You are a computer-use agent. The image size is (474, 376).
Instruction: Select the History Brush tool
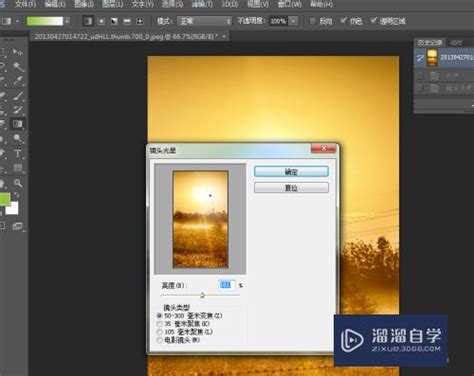[18, 110]
